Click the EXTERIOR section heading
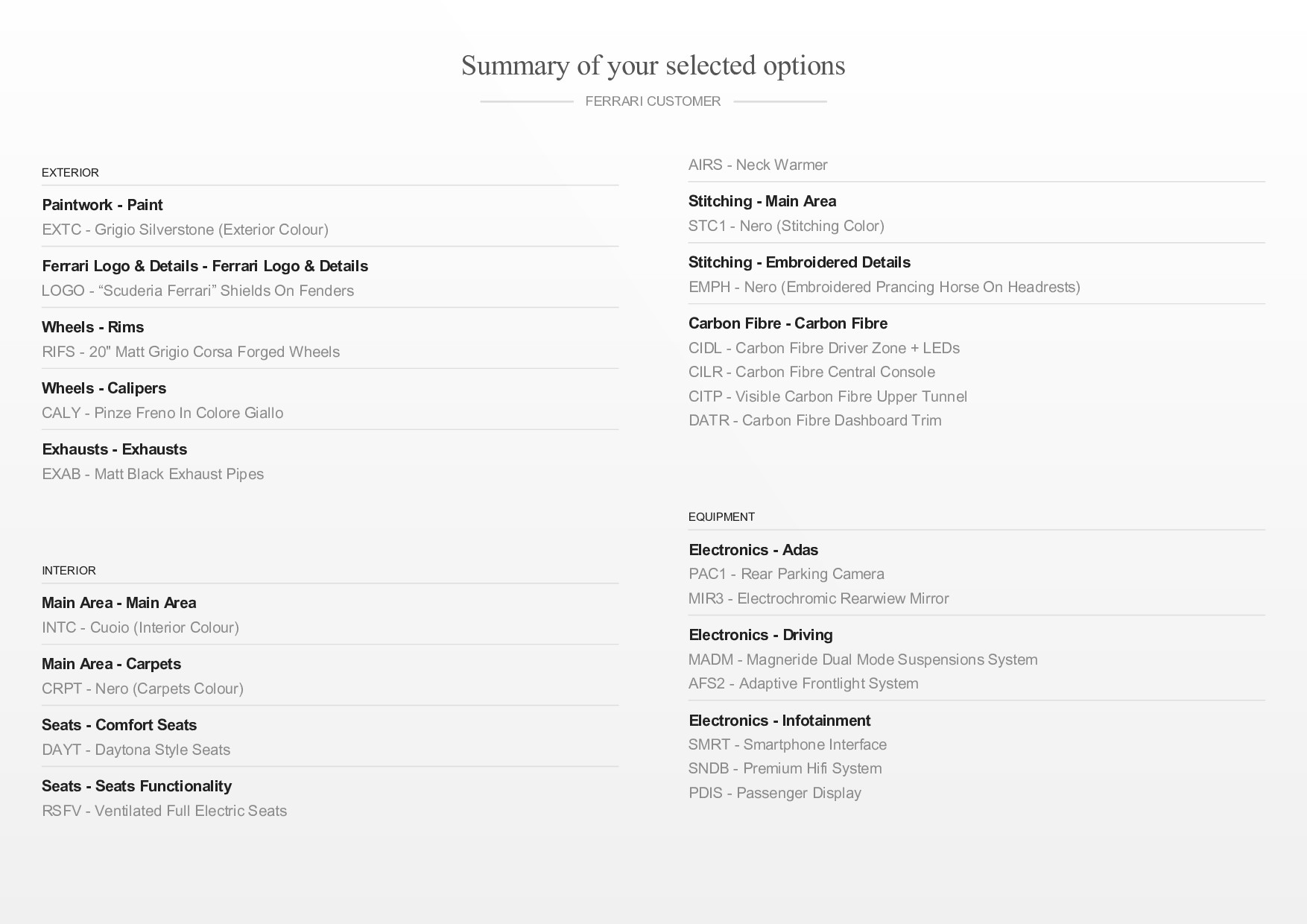The height and width of the screenshot is (924, 1307). click(70, 173)
